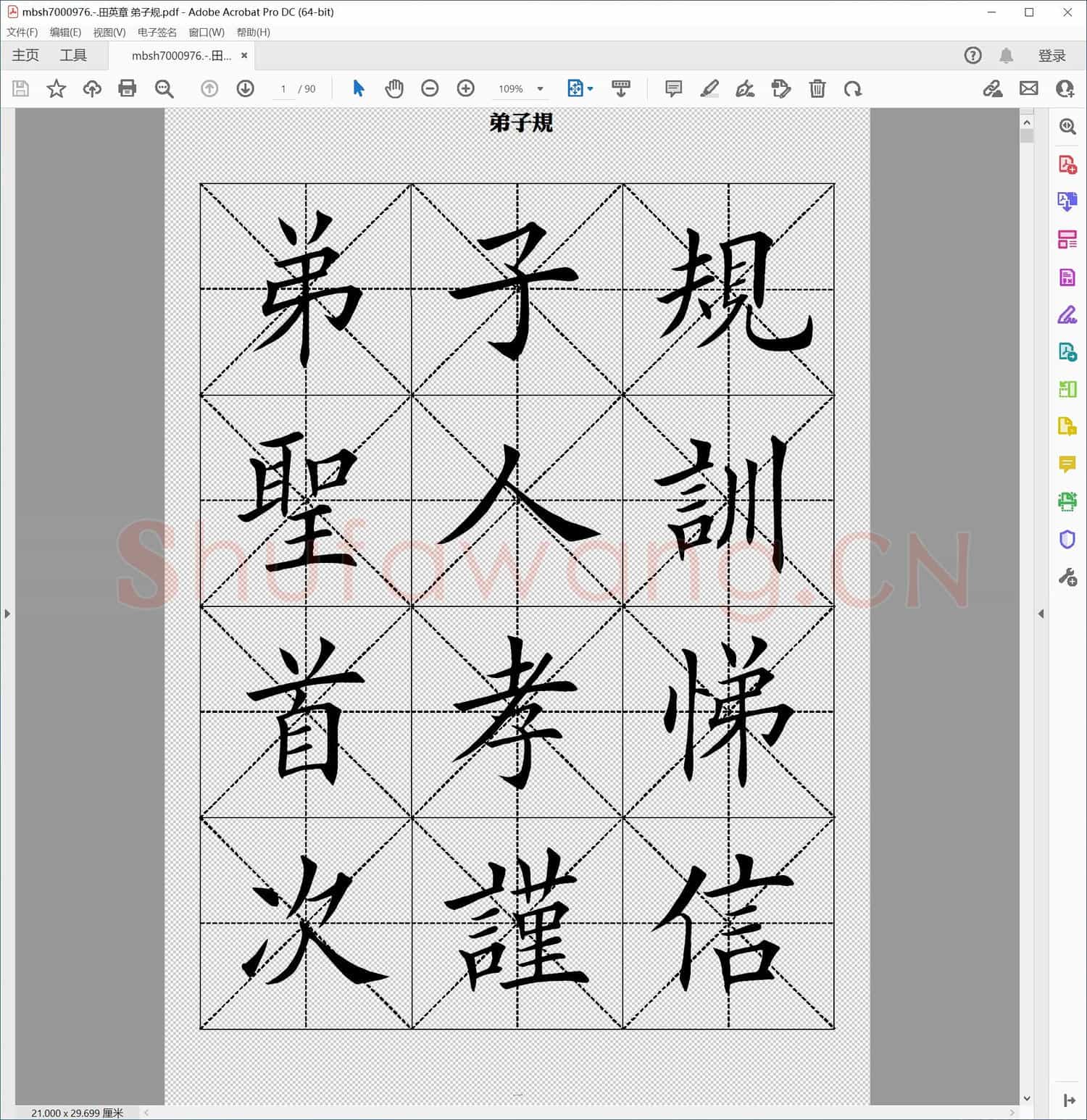
Task: Switch to the 工具 tab
Action: (73, 56)
